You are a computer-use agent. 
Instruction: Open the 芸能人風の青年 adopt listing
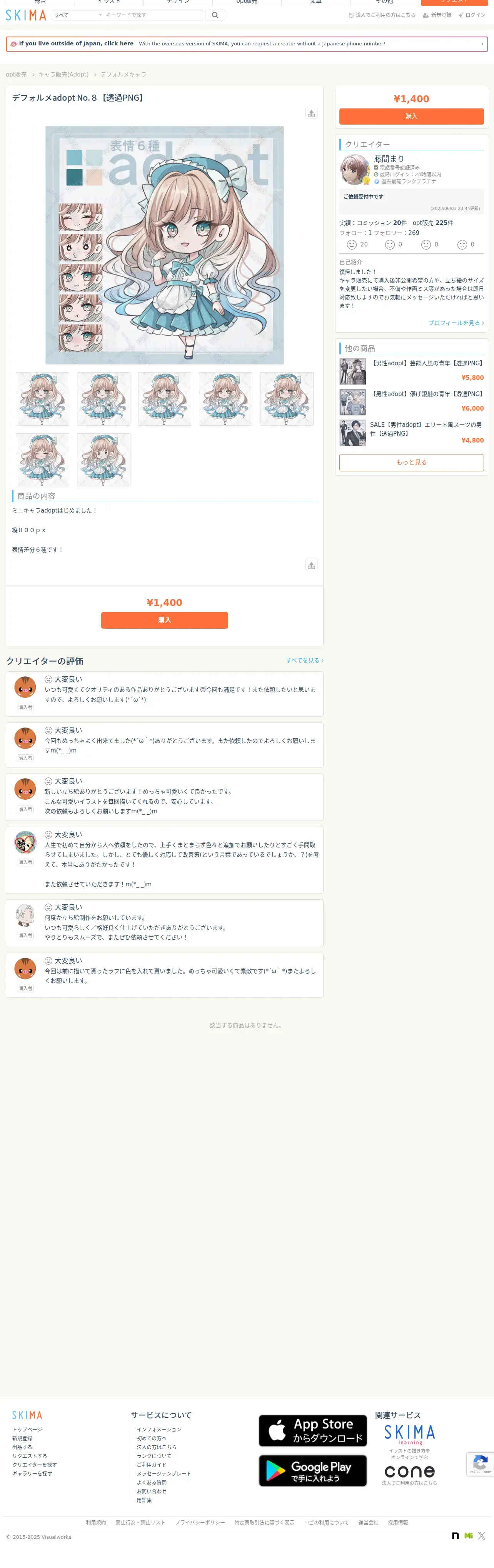412,371
